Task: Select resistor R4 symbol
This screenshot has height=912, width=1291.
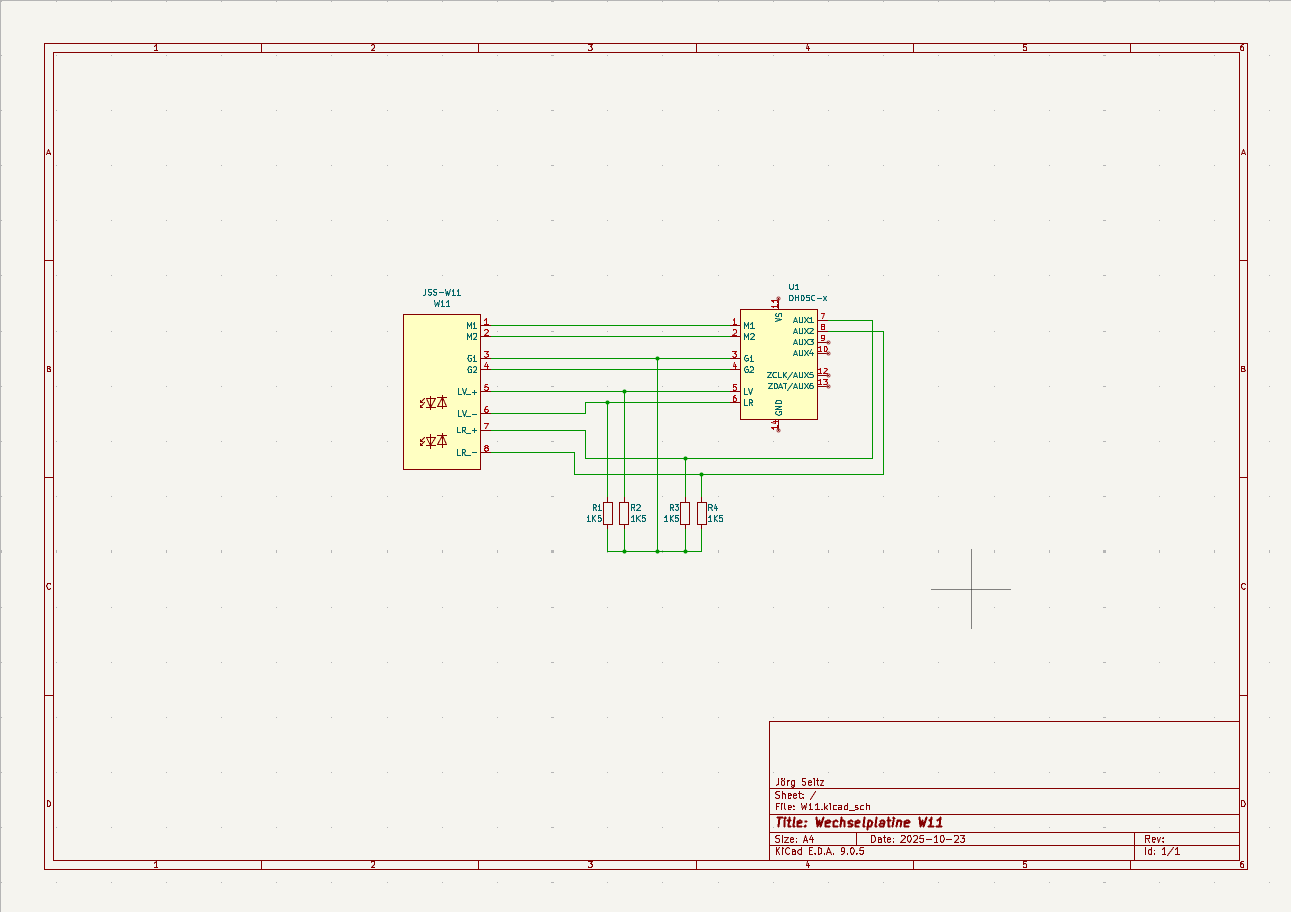Action: tap(702, 513)
